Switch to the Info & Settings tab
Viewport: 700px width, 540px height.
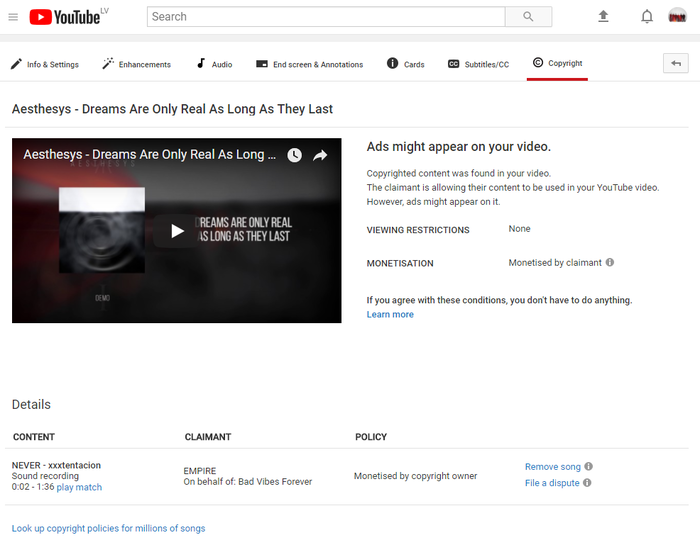(44, 64)
